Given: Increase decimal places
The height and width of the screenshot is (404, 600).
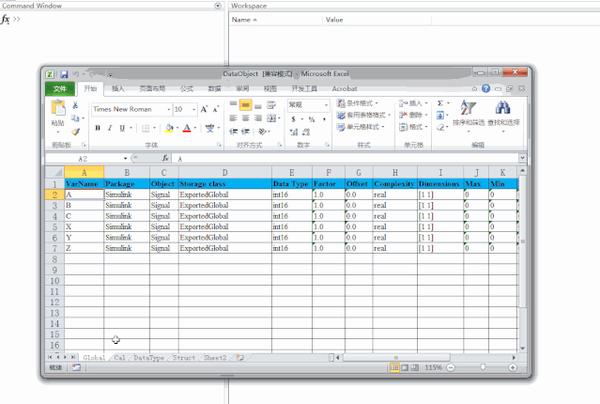Looking at the screenshot, I should coord(294,132).
